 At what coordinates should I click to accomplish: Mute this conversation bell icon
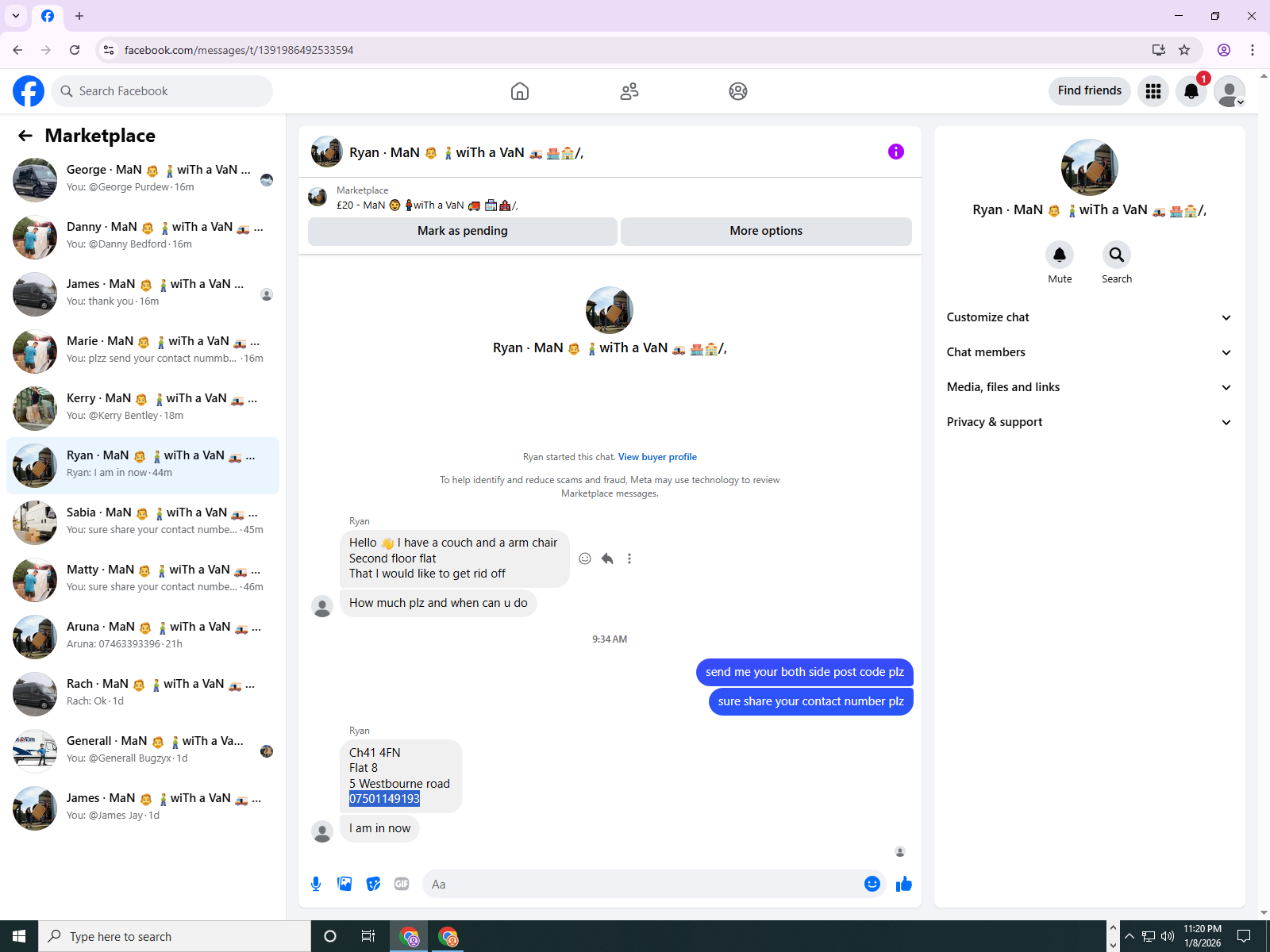click(x=1060, y=255)
